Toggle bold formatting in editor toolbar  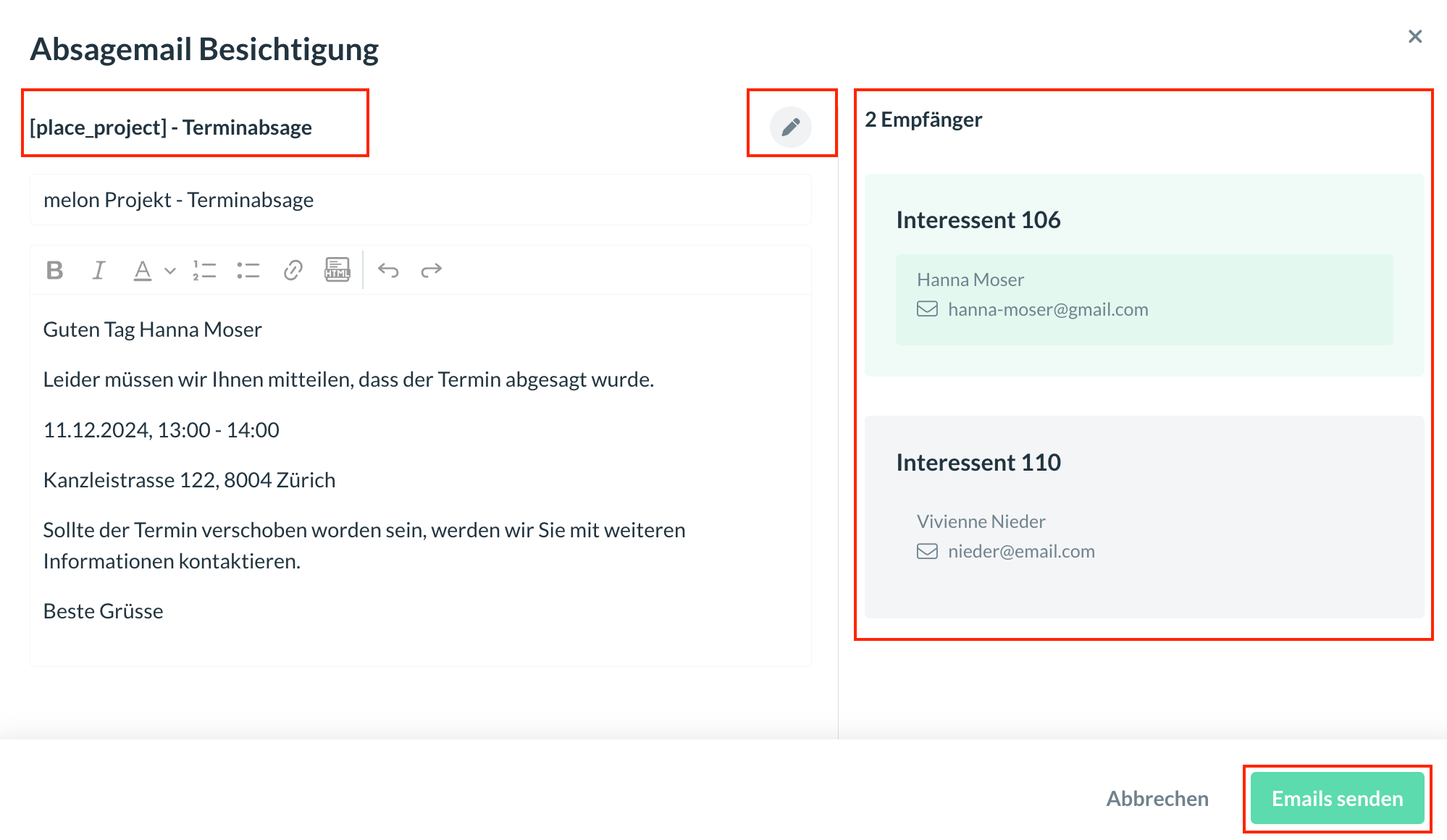[x=54, y=270]
